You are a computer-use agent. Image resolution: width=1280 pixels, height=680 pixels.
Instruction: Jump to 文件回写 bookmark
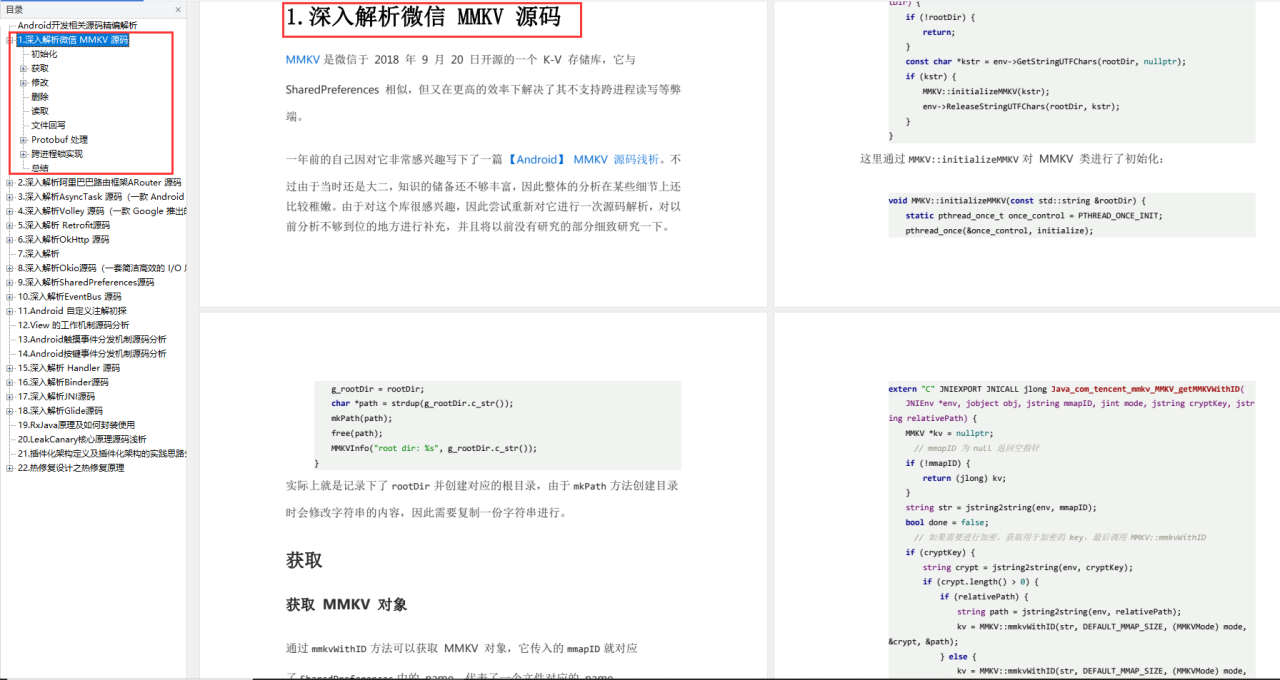pos(48,126)
